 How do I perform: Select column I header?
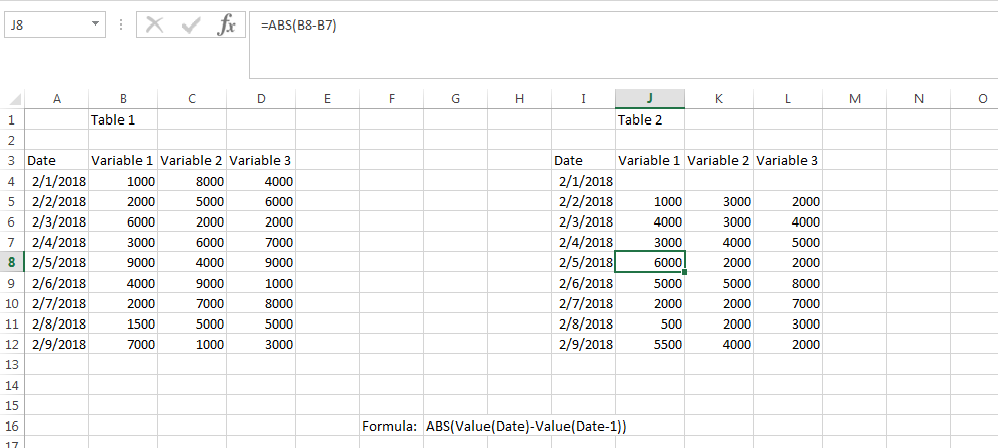pyautogui.click(x=583, y=99)
